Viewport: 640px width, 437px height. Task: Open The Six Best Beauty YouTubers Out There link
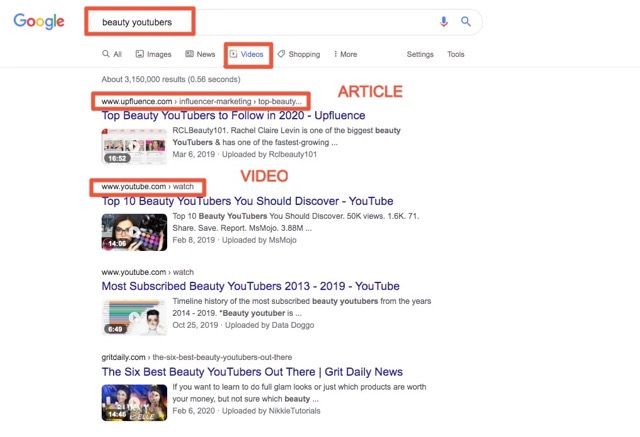pyautogui.click(x=252, y=372)
